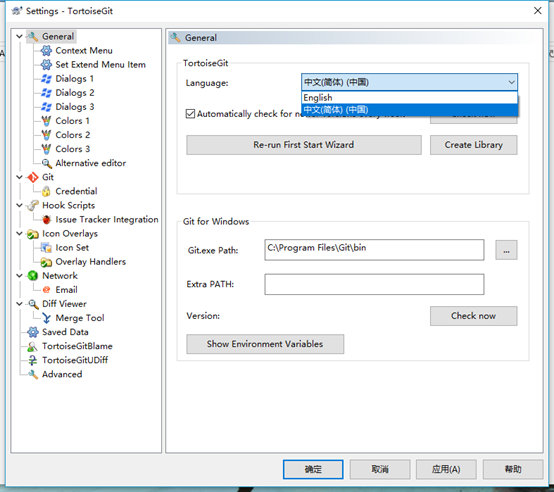Click the Alternative editor magnifier icon
This screenshot has height=492, width=554.
(x=47, y=163)
